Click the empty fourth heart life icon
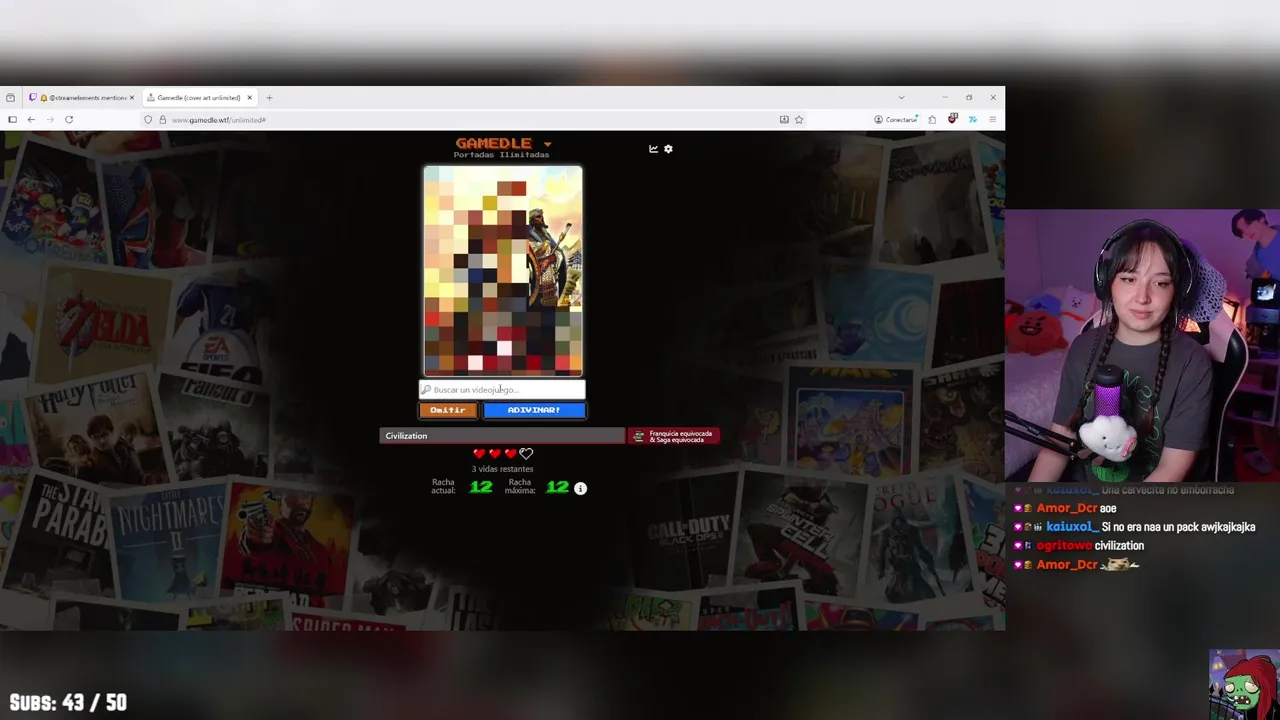The height and width of the screenshot is (720, 1280). pos(526,454)
